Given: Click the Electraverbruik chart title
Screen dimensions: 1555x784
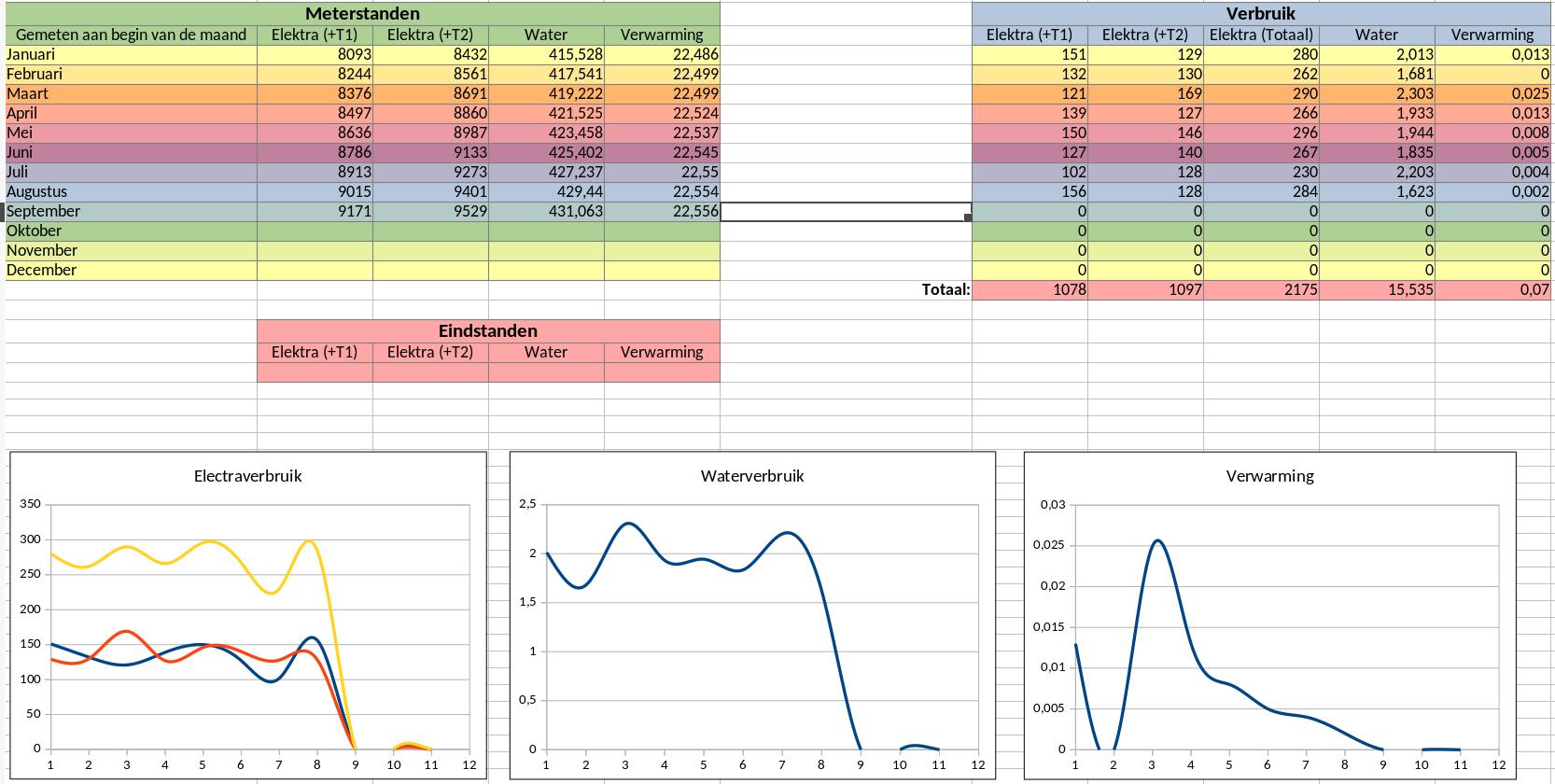Looking at the screenshot, I should point(247,476).
